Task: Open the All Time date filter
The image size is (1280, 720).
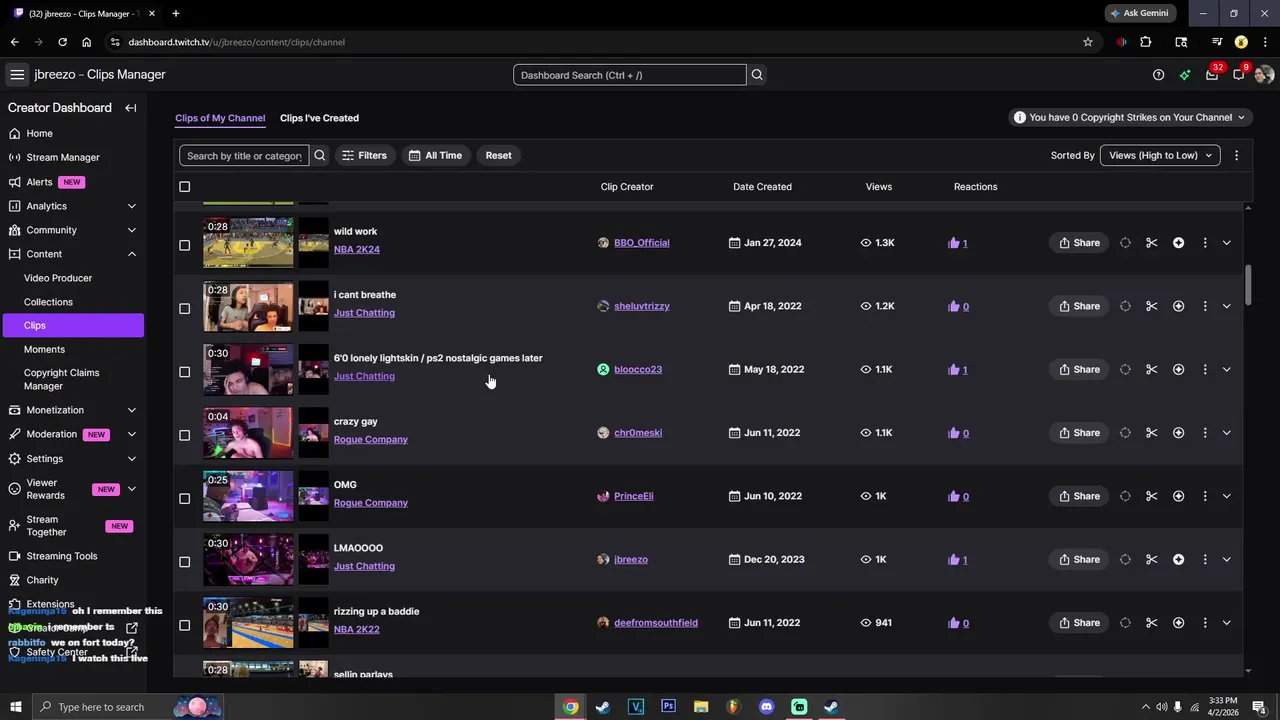Action: pyautogui.click(x=435, y=155)
